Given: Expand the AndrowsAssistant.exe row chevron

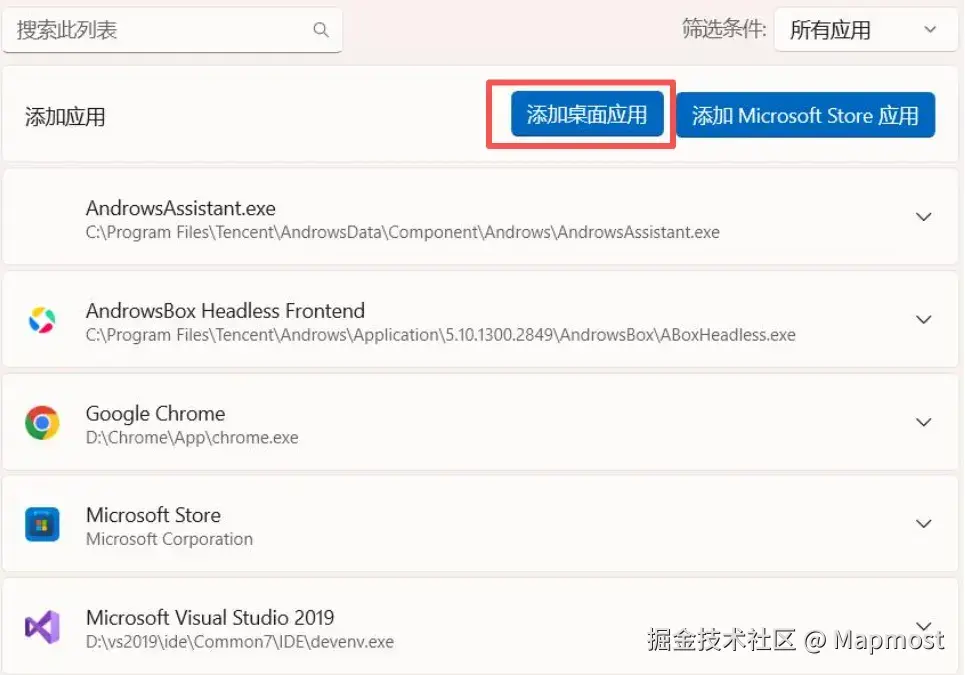Looking at the screenshot, I should coord(923,217).
